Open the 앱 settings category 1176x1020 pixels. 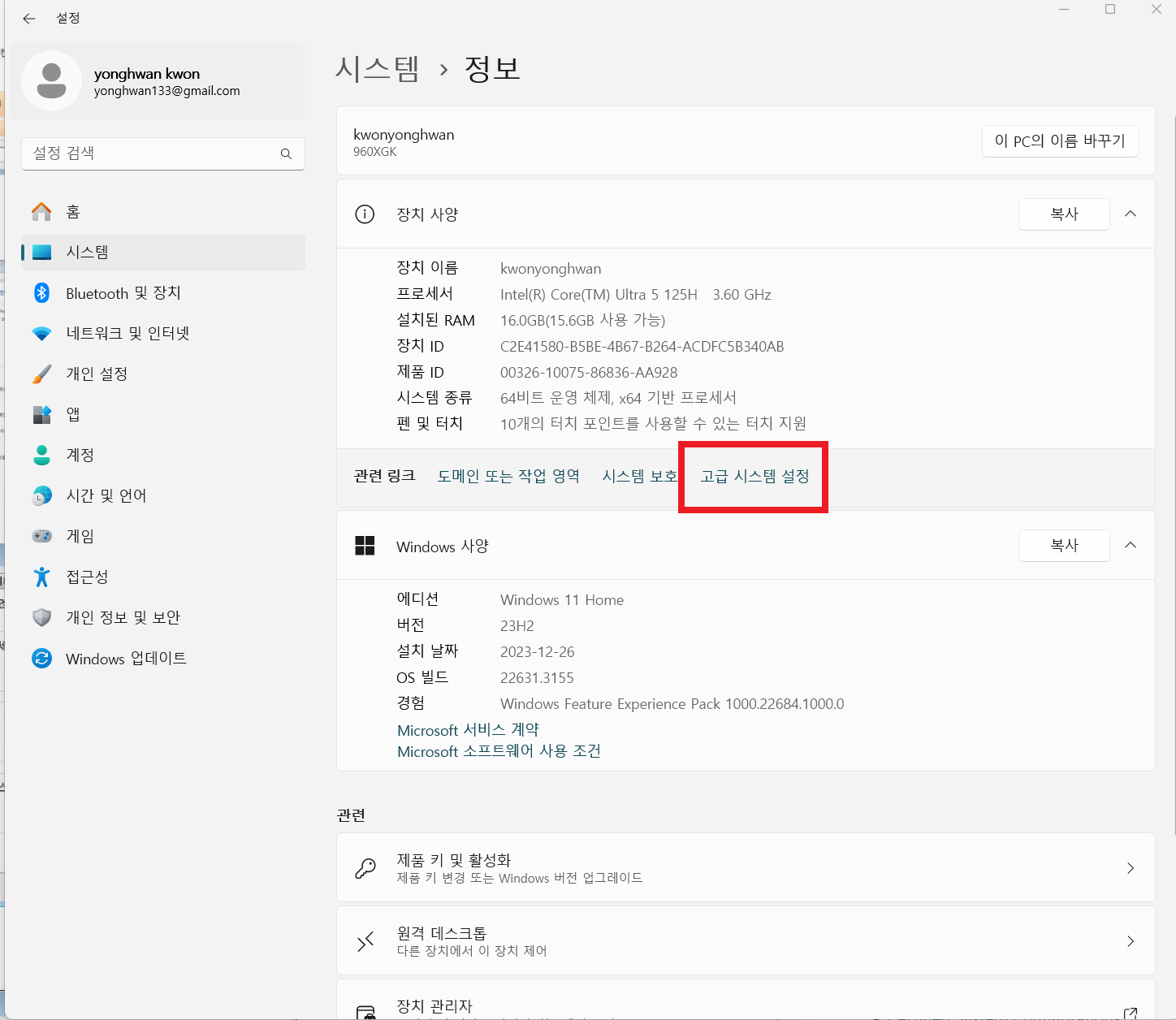(163, 415)
